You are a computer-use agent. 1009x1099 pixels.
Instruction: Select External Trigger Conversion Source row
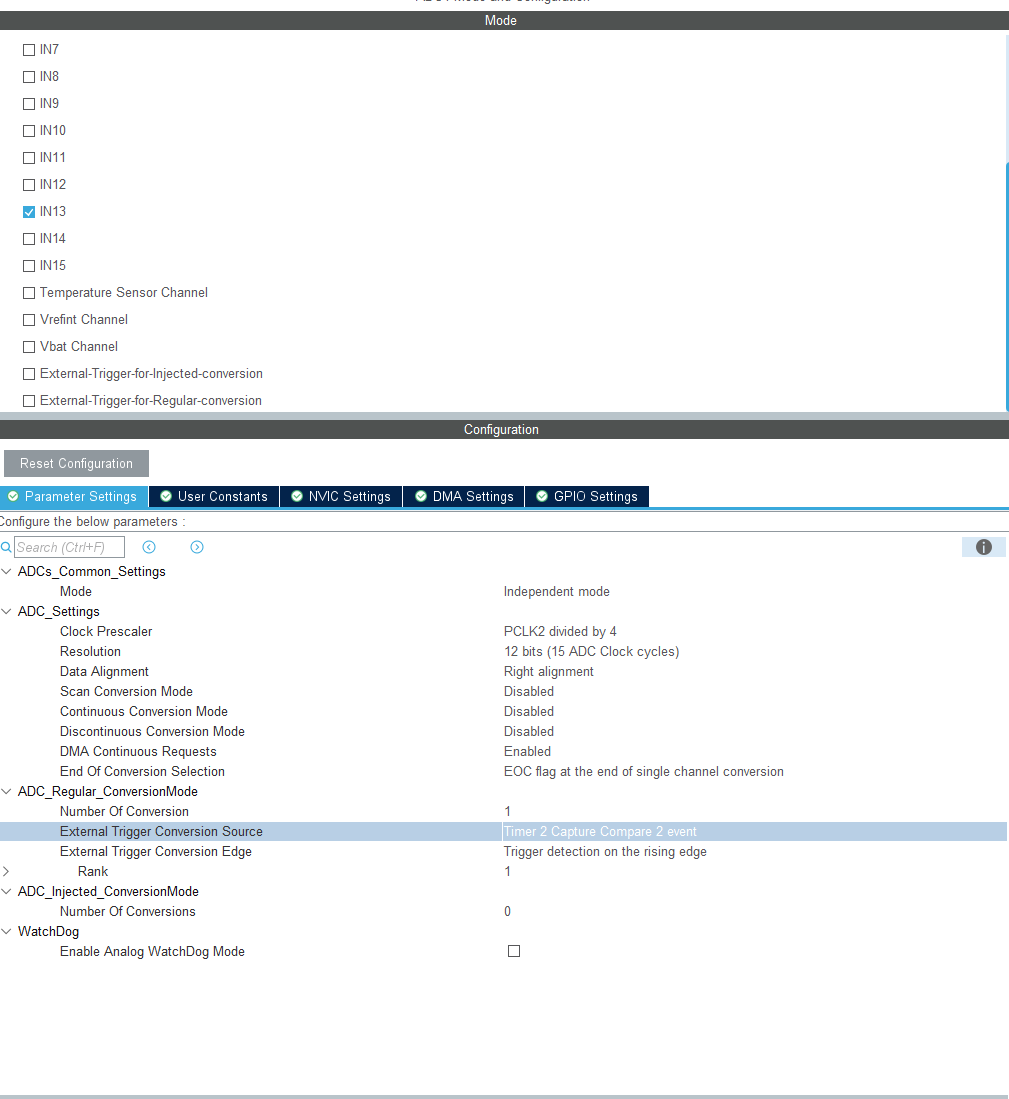coord(503,831)
